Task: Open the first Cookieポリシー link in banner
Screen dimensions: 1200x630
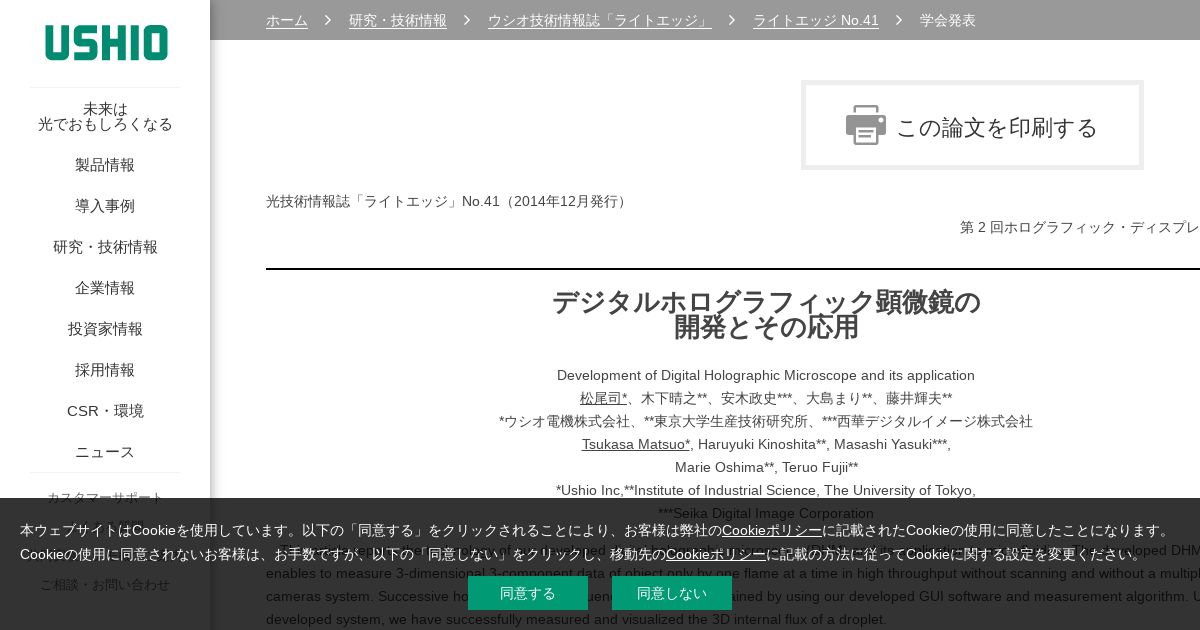Action: tap(772, 530)
